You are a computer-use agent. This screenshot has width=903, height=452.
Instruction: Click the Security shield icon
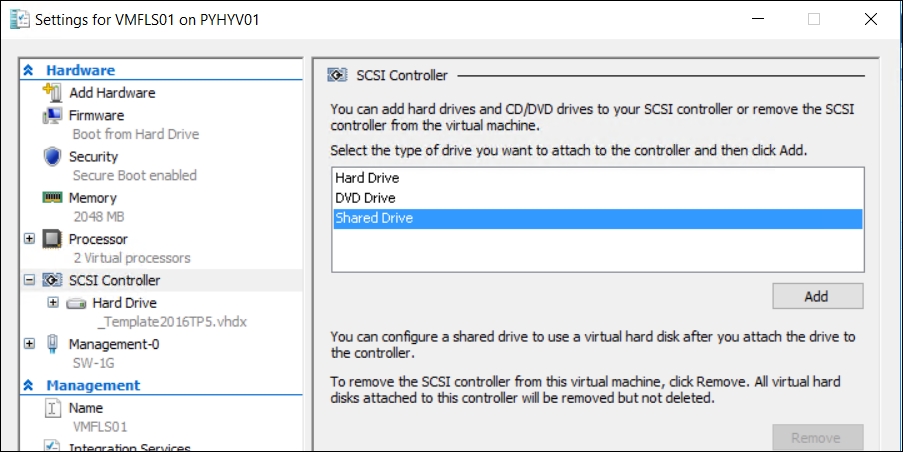coord(52,157)
